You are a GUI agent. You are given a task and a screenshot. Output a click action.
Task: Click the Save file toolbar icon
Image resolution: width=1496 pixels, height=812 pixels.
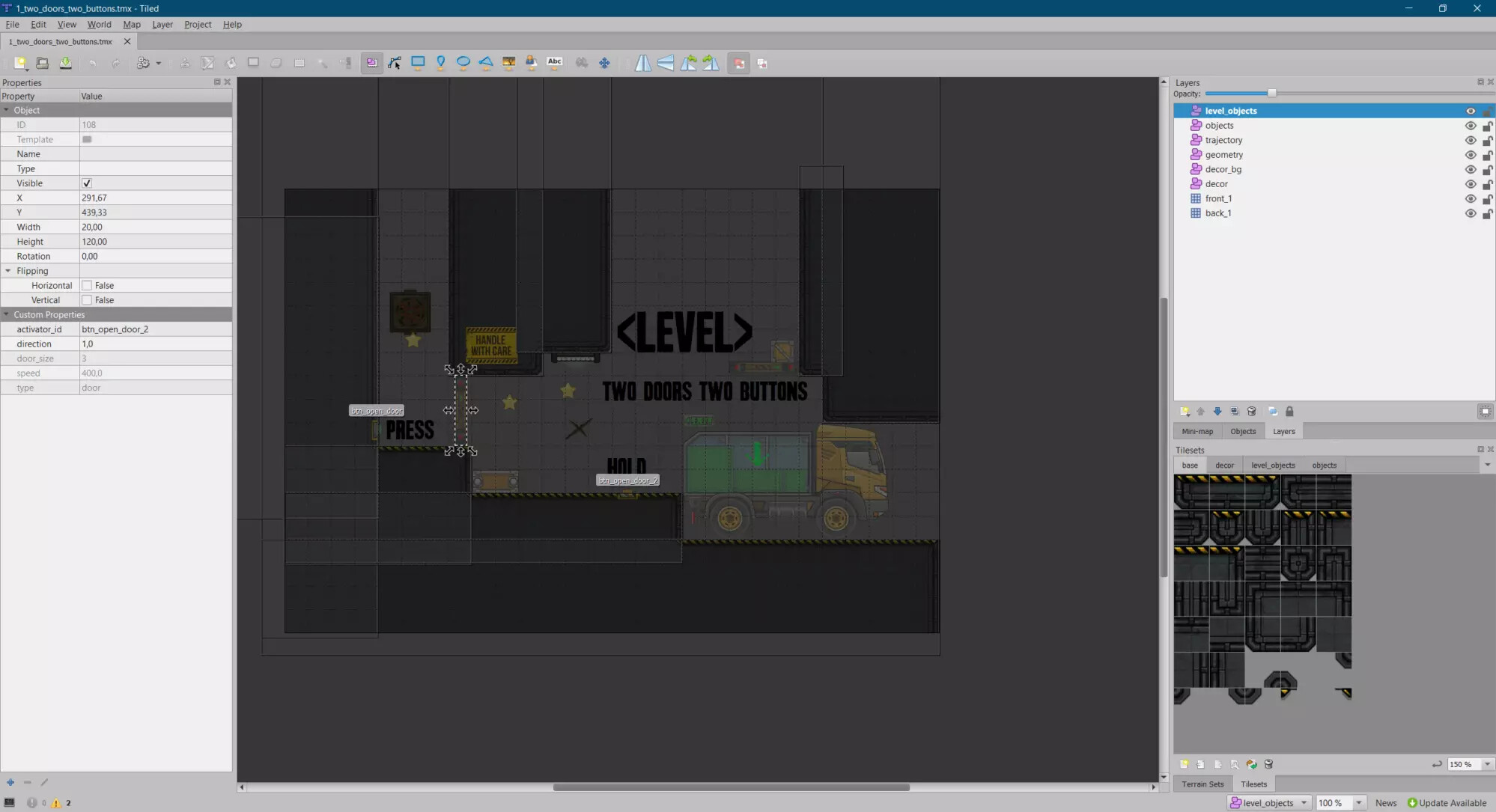[x=66, y=63]
